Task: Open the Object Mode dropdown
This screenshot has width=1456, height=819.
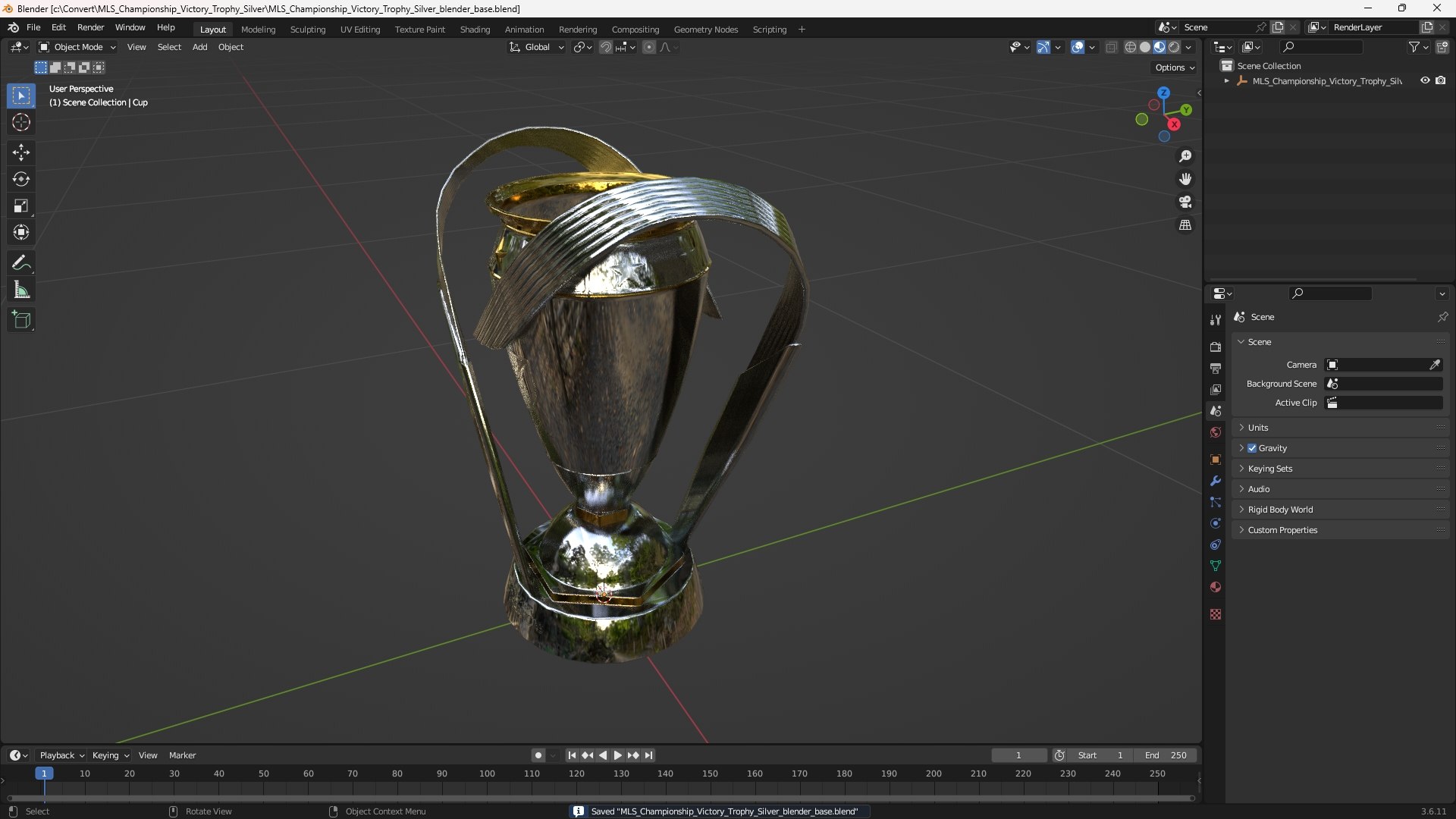Action: coord(77,47)
